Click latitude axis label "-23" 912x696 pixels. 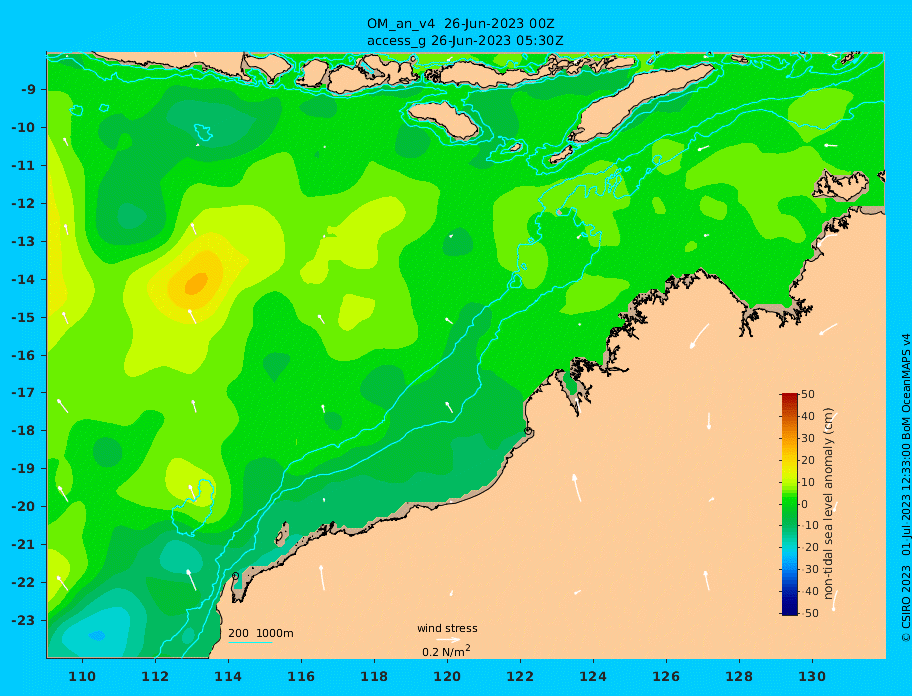(x=23, y=620)
